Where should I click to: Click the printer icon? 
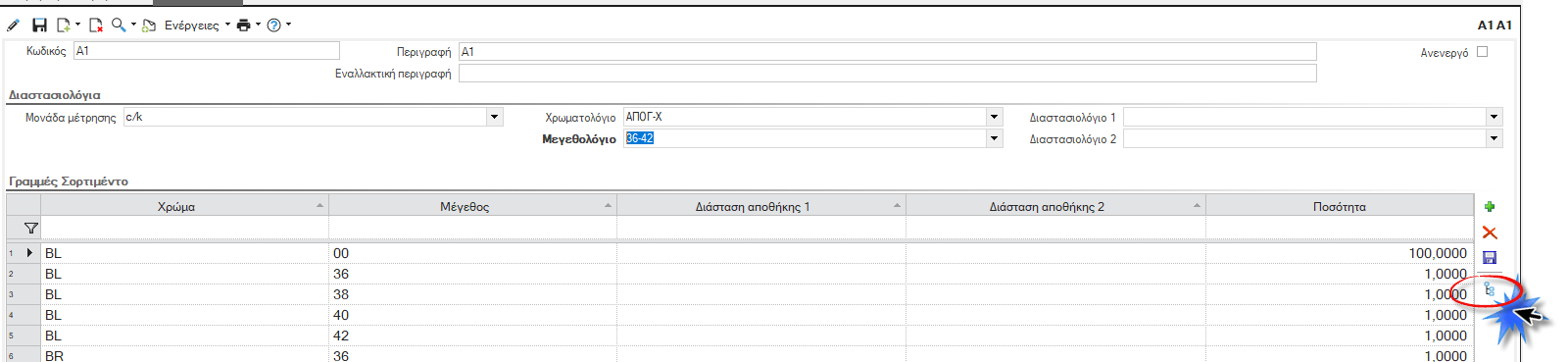(244, 26)
